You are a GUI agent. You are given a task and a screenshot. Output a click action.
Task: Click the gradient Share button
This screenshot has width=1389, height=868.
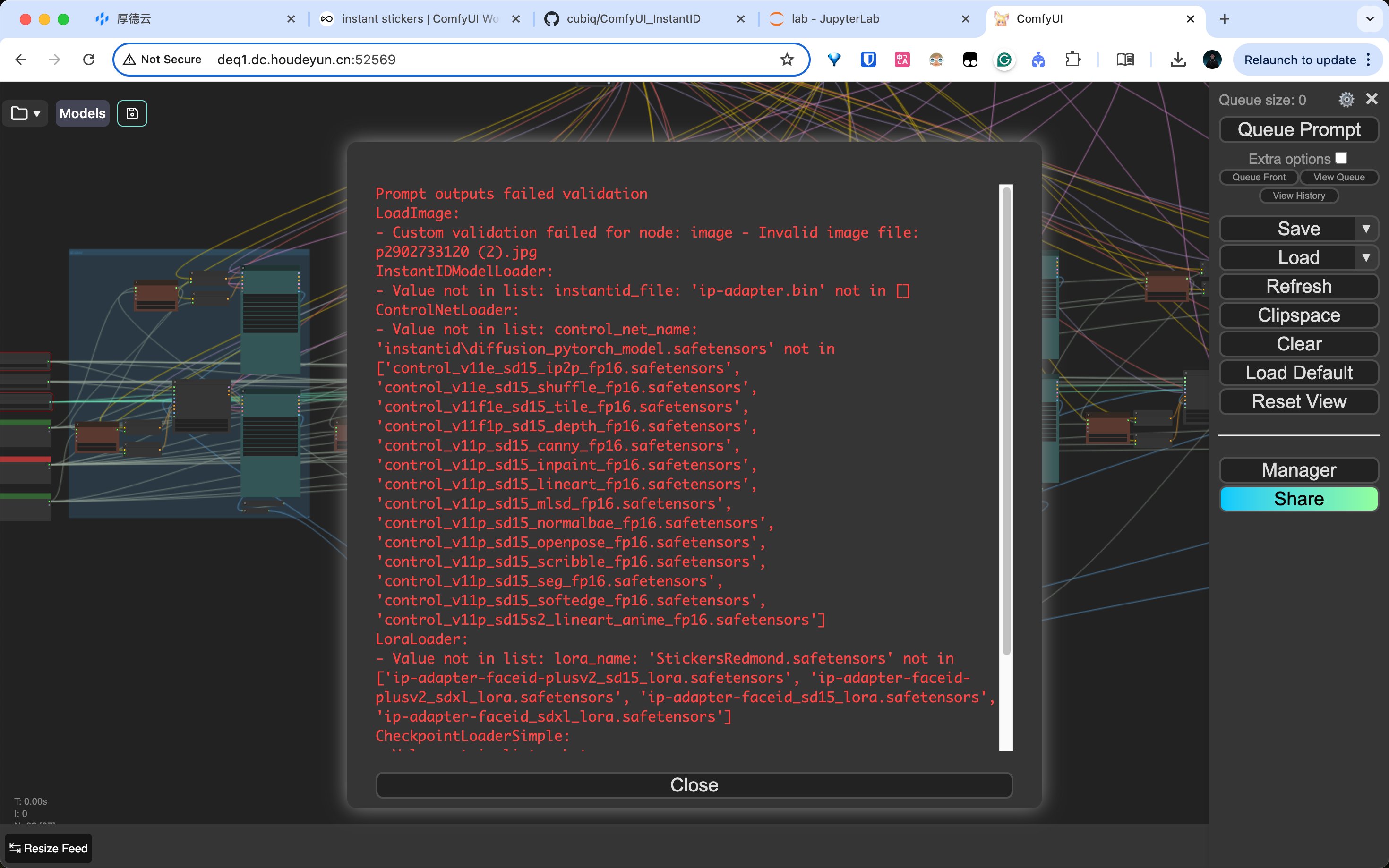click(1298, 499)
